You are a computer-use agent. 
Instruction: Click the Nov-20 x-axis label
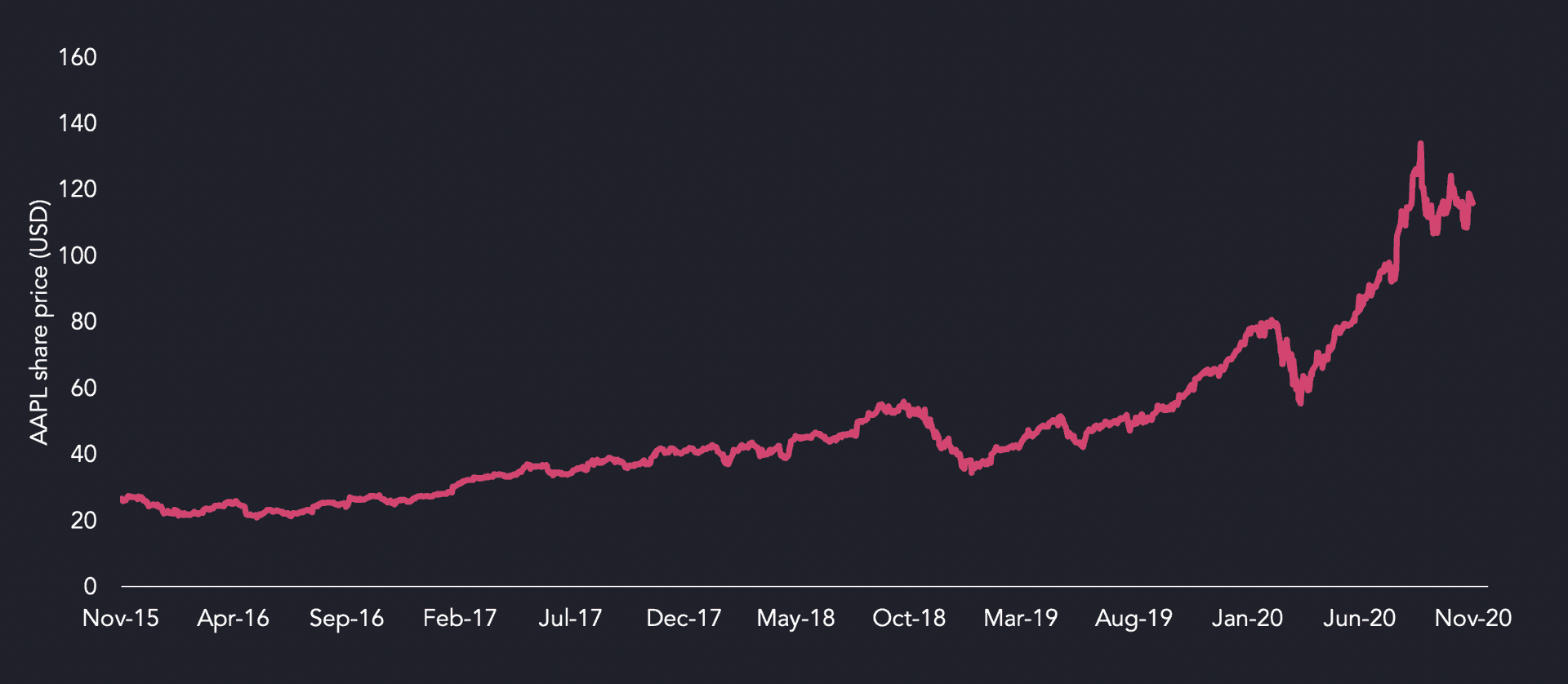point(1473,619)
